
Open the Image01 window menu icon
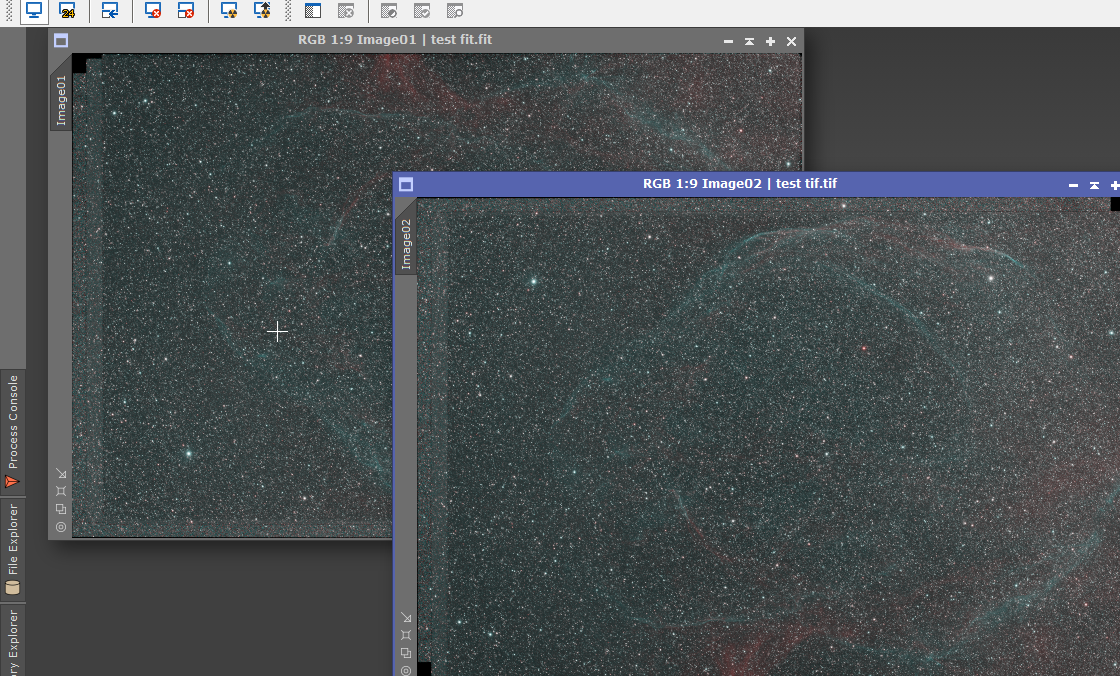click(x=61, y=41)
